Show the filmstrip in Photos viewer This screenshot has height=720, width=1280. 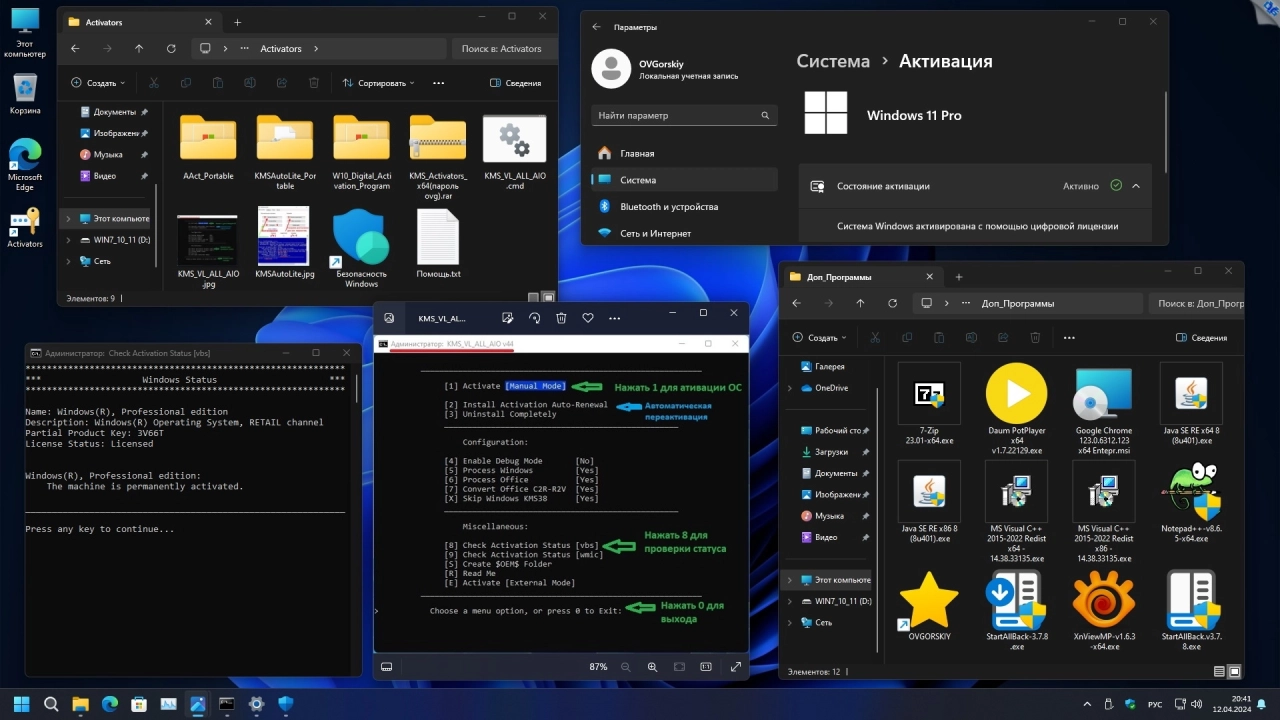point(387,666)
